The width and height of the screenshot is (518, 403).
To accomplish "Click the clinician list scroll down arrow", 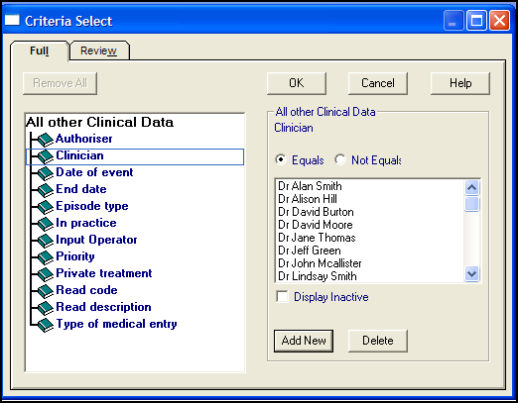I will [472, 274].
